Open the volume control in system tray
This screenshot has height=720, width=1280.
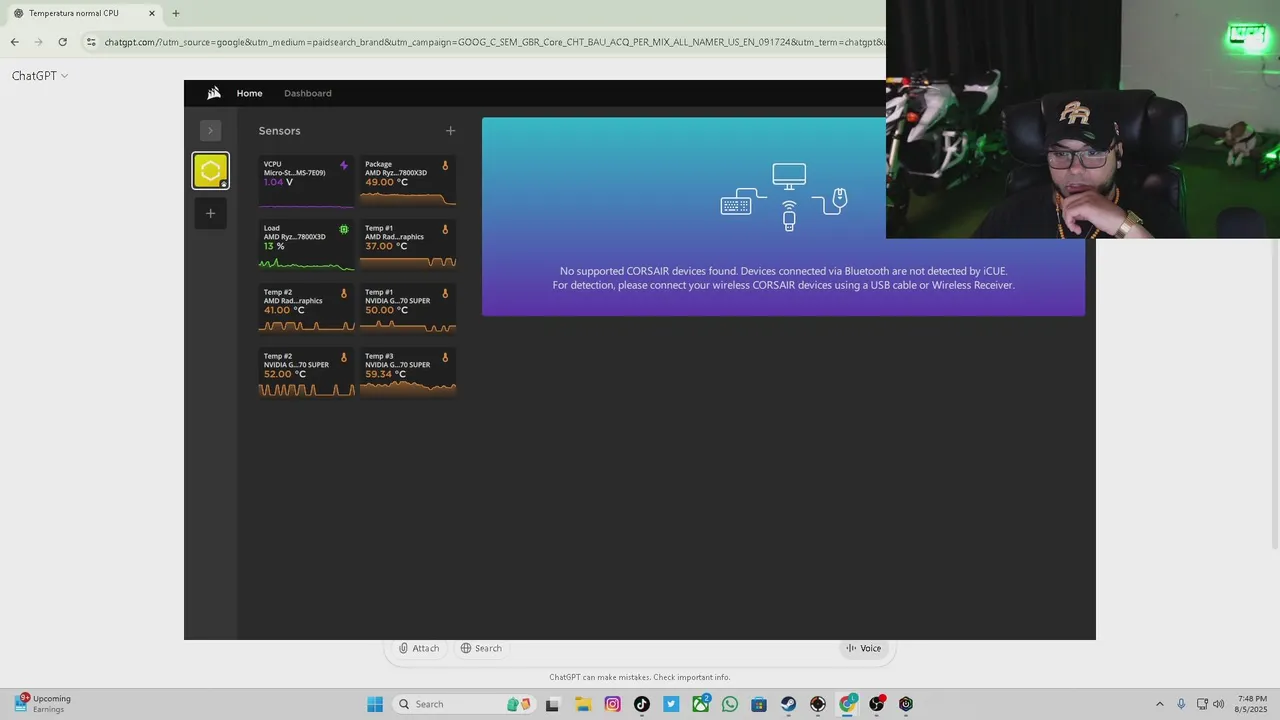[1218, 704]
